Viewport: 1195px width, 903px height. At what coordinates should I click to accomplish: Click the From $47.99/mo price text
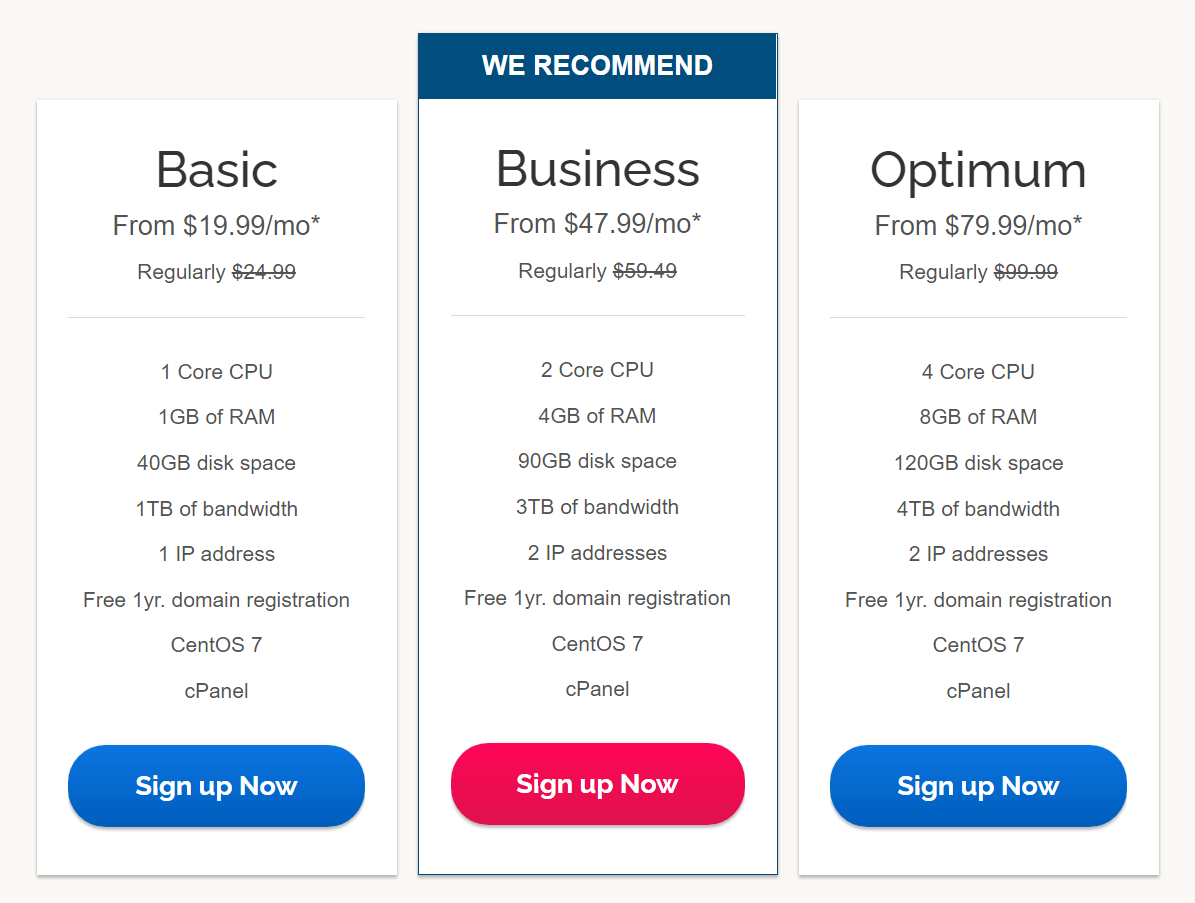coord(597,223)
